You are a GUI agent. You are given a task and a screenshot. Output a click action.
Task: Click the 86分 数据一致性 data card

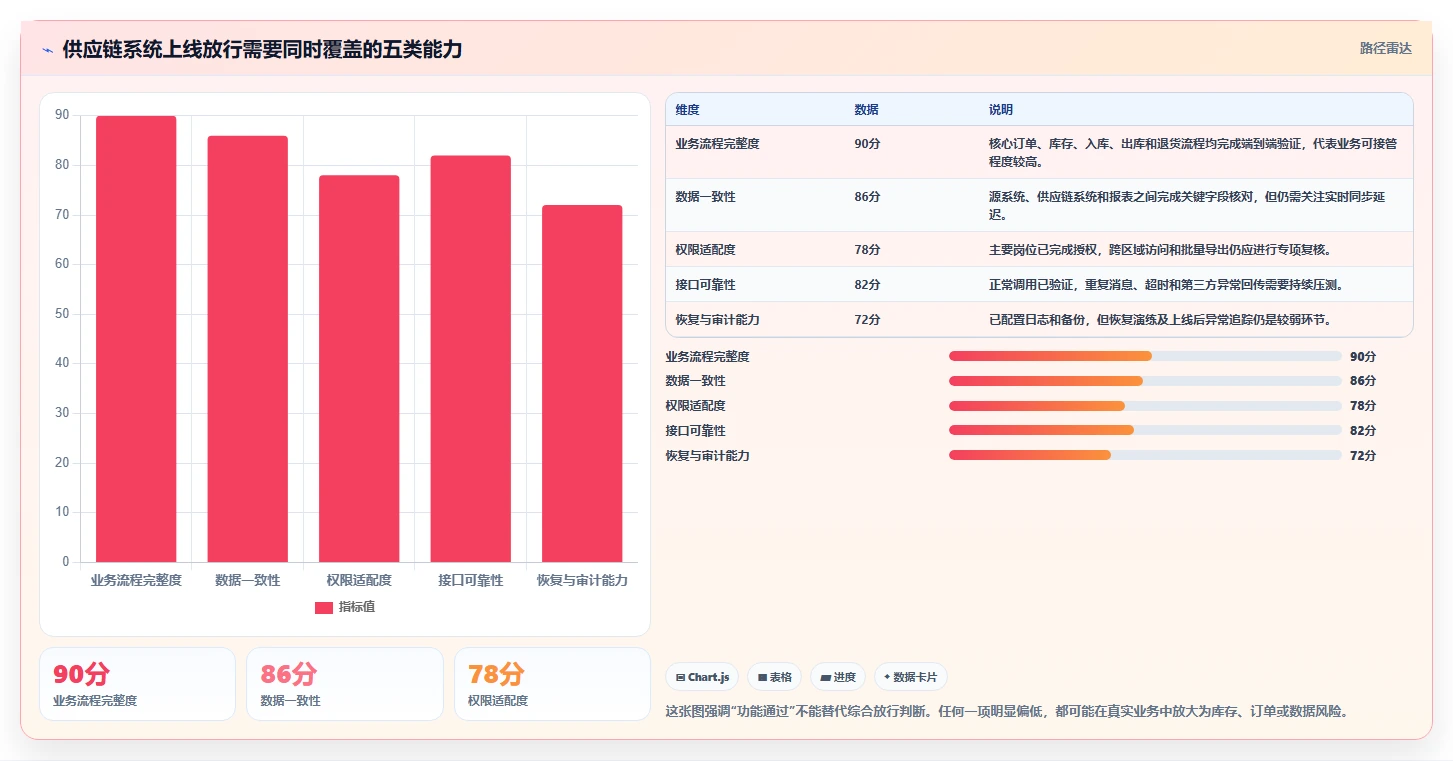345,684
